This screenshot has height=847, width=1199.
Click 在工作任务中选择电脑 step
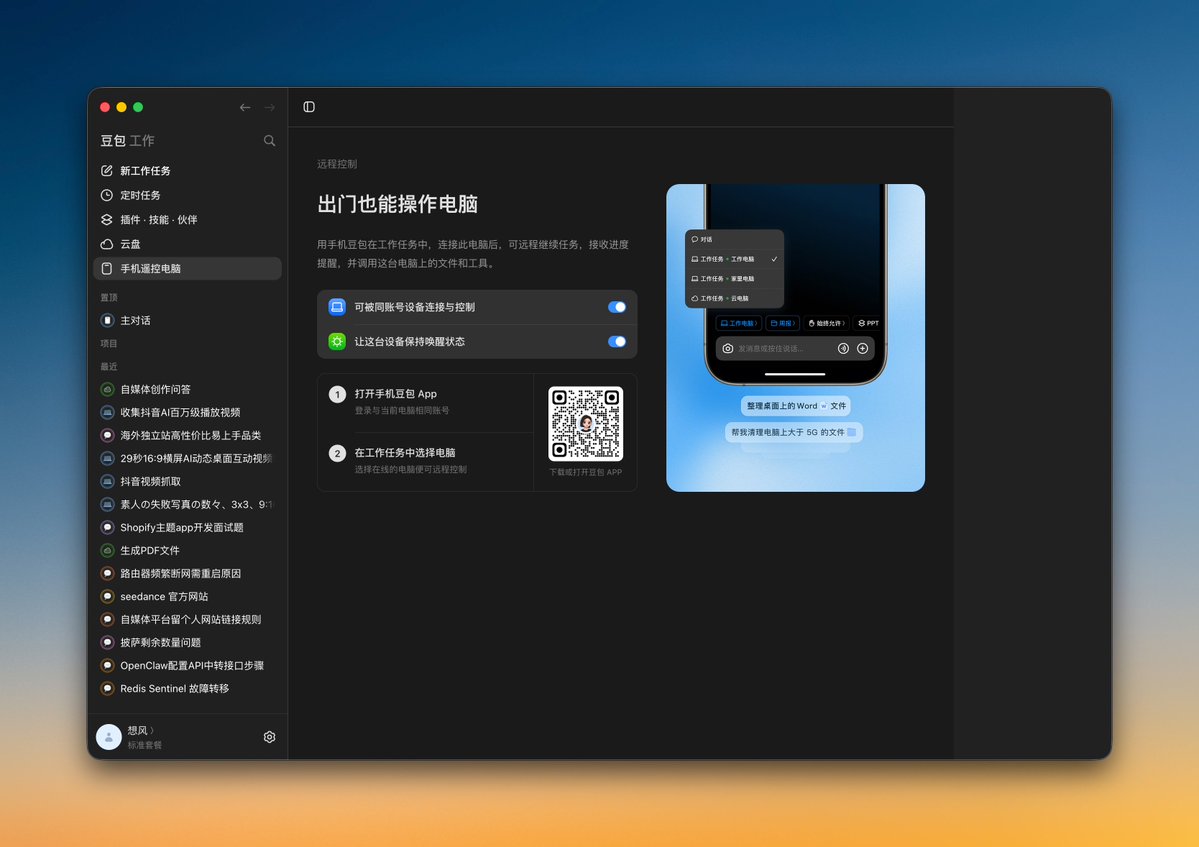(x=405, y=453)
